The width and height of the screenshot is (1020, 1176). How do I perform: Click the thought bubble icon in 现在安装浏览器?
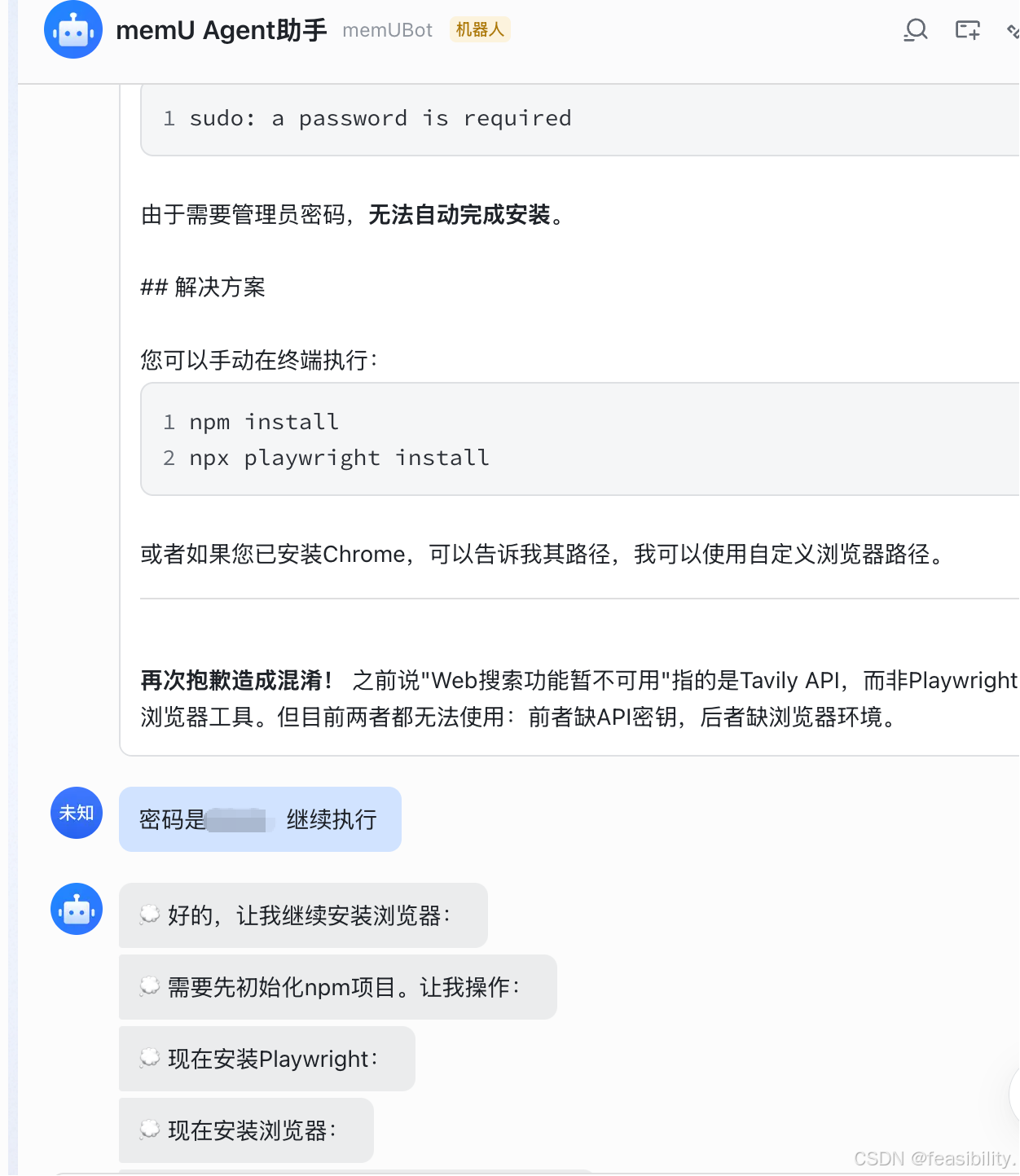tap(150, 1130)
